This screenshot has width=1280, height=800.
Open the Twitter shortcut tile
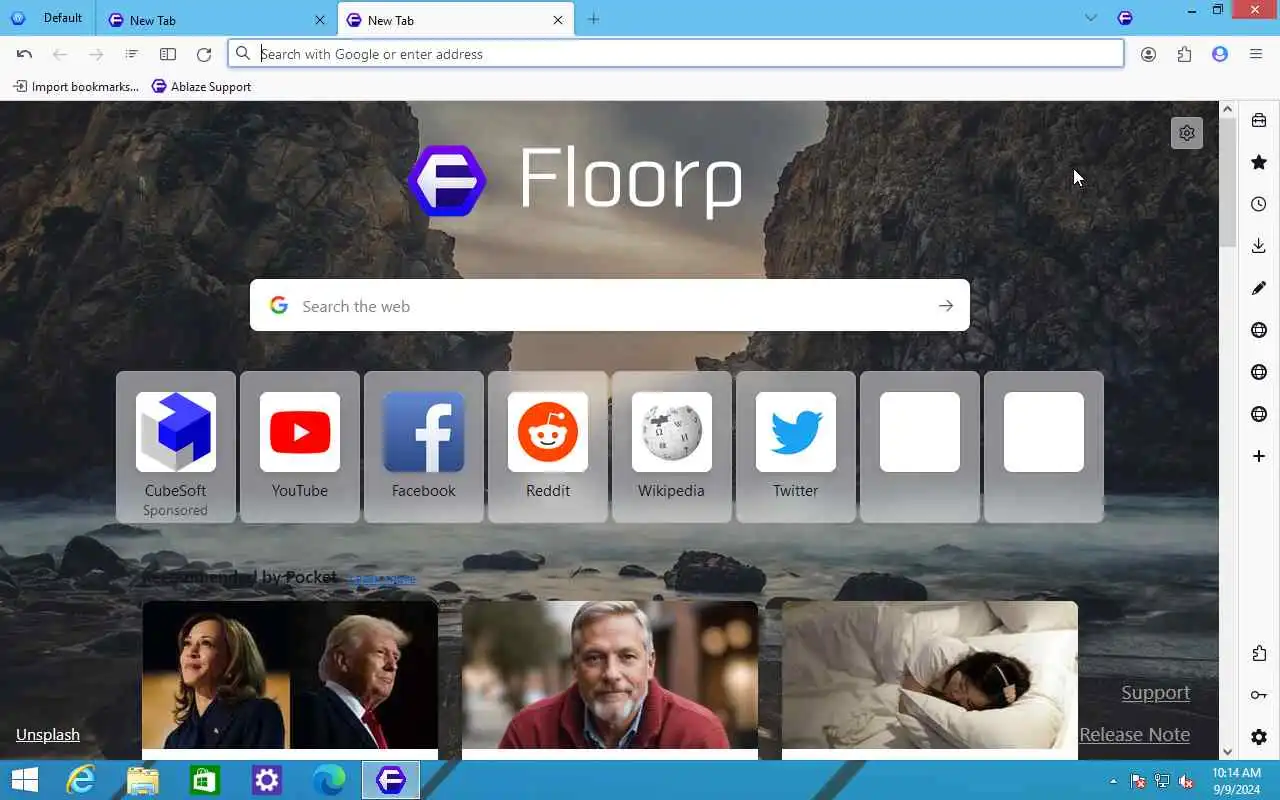click(796, 447)
